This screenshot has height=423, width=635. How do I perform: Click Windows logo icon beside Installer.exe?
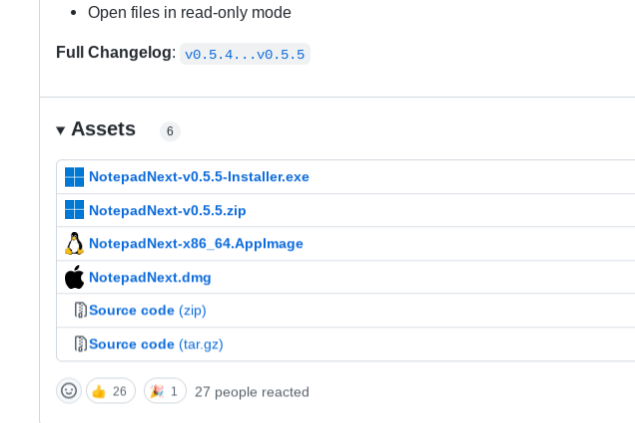(75, 177)
